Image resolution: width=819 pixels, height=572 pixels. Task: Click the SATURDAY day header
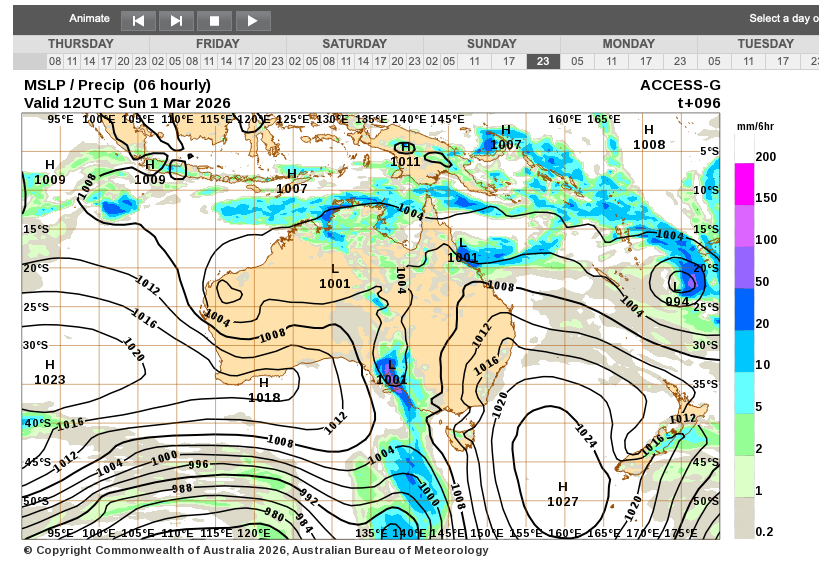tap(355, 44)
